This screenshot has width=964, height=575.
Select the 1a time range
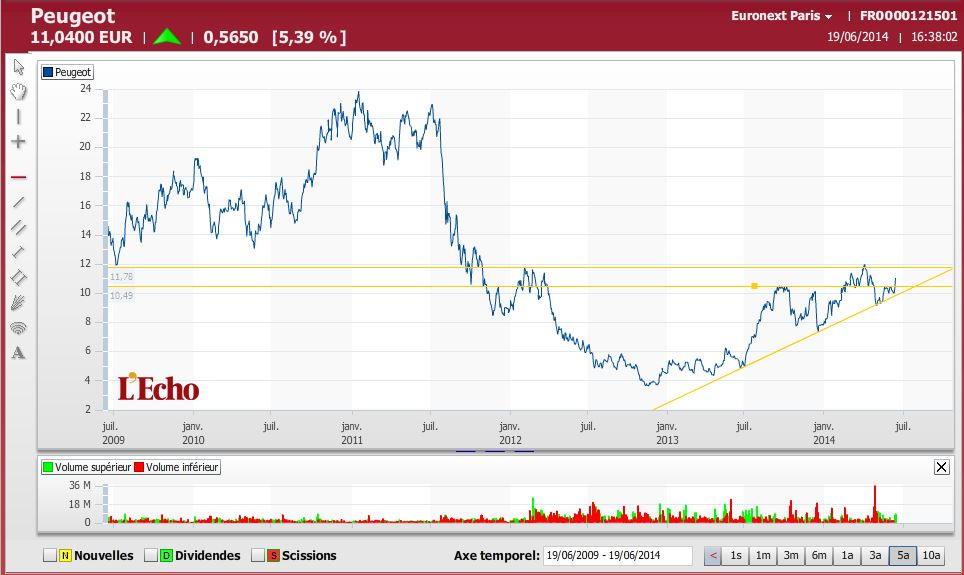click(847, 555)
